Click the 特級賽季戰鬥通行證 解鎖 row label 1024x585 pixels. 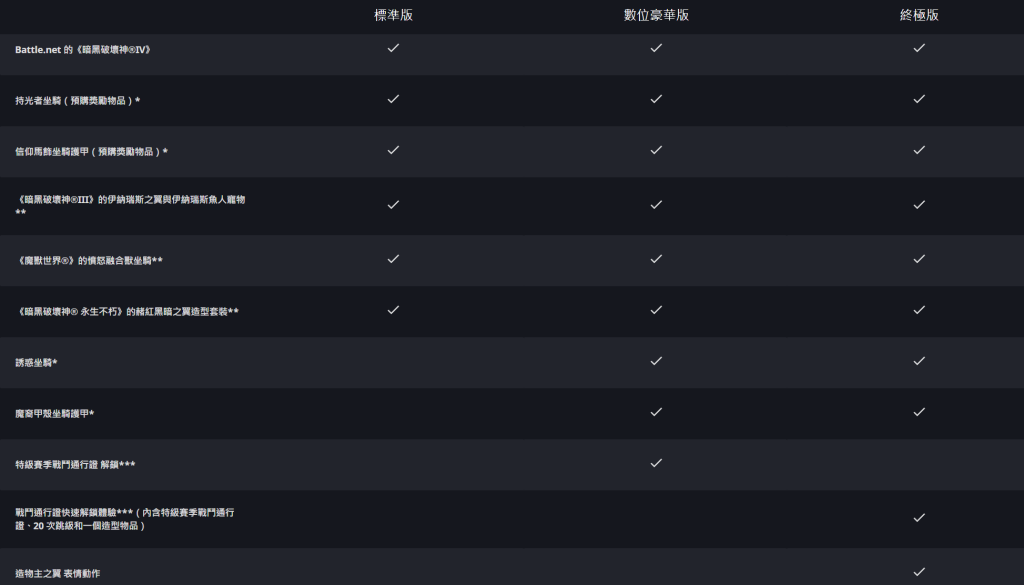tap(75, 465)
